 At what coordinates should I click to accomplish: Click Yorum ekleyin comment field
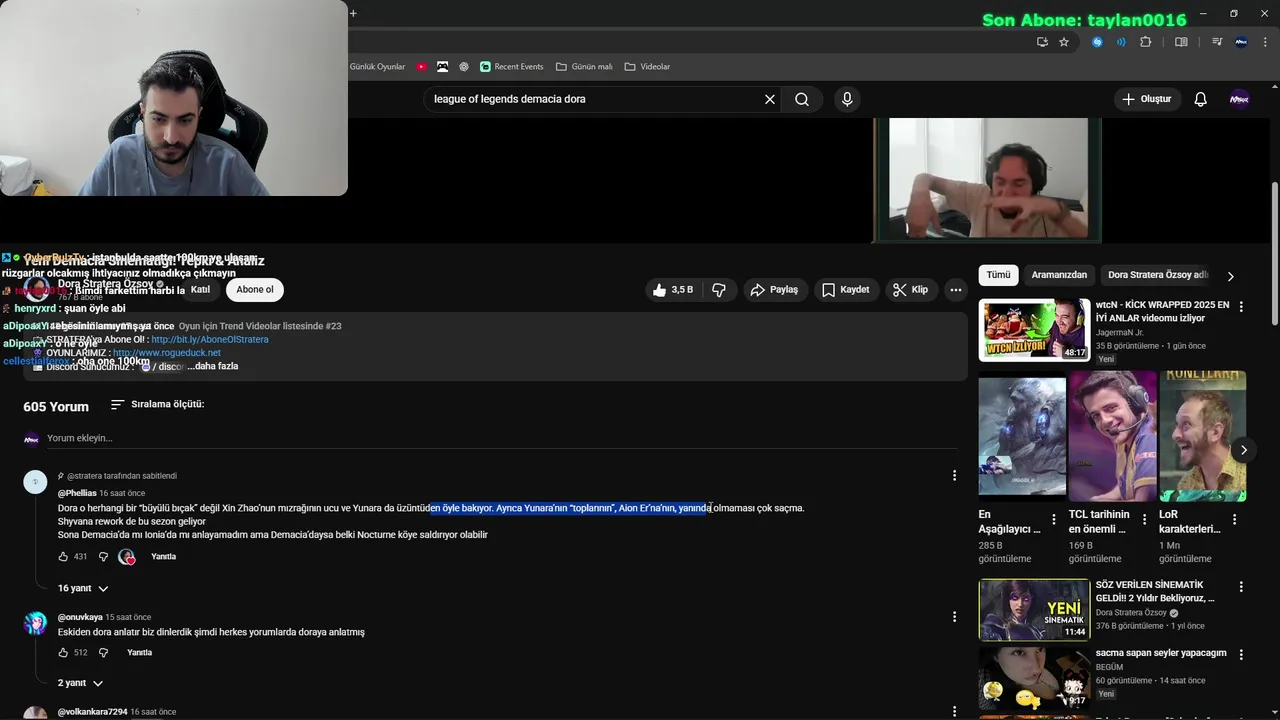(x=500, y=438)
